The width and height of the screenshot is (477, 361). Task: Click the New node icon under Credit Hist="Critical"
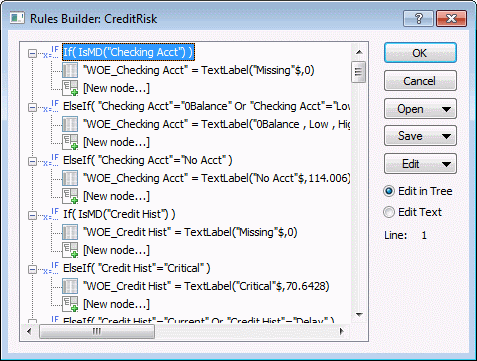70,304
